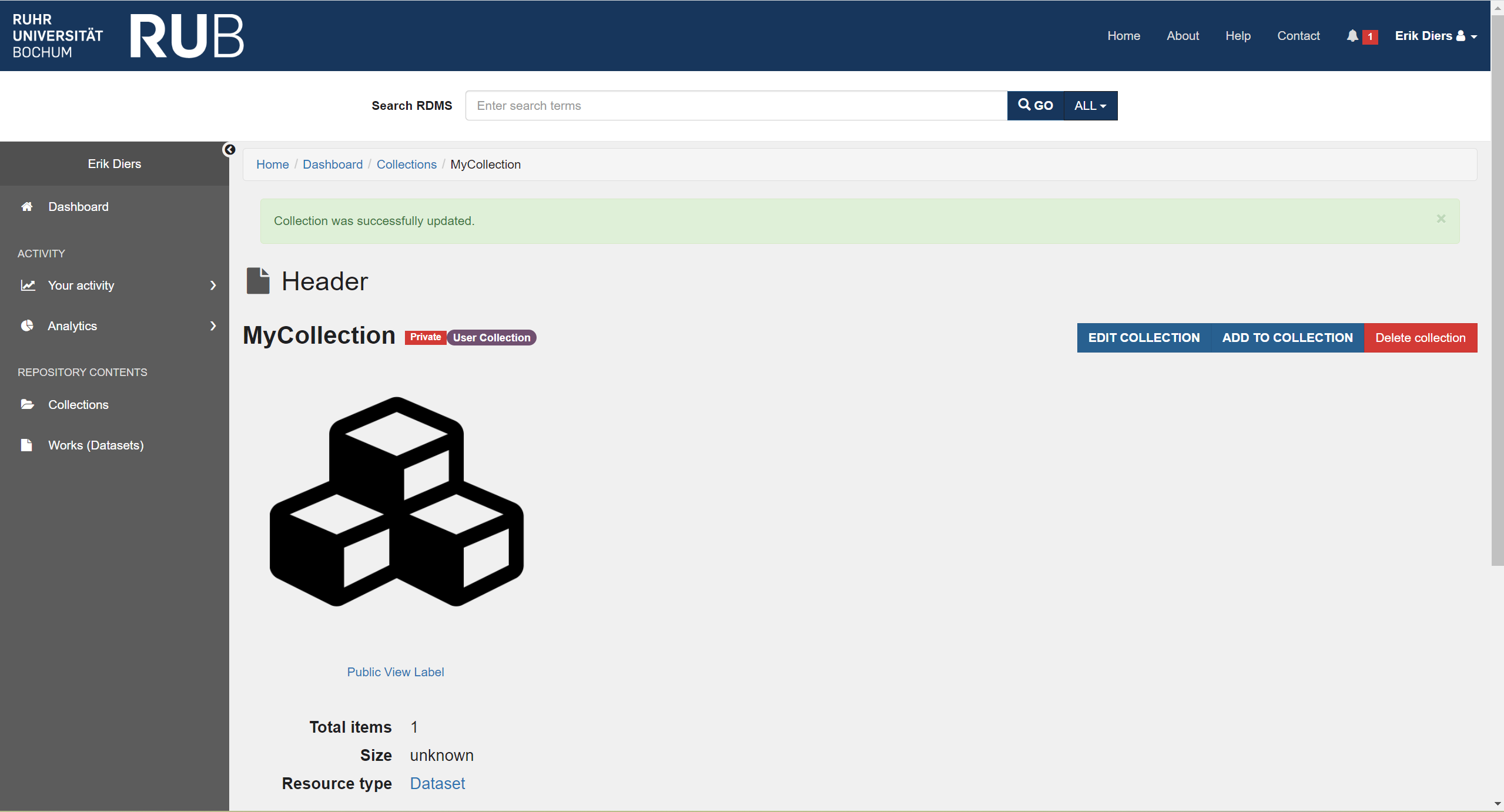Click the Contact menu item

(1299, 36)
